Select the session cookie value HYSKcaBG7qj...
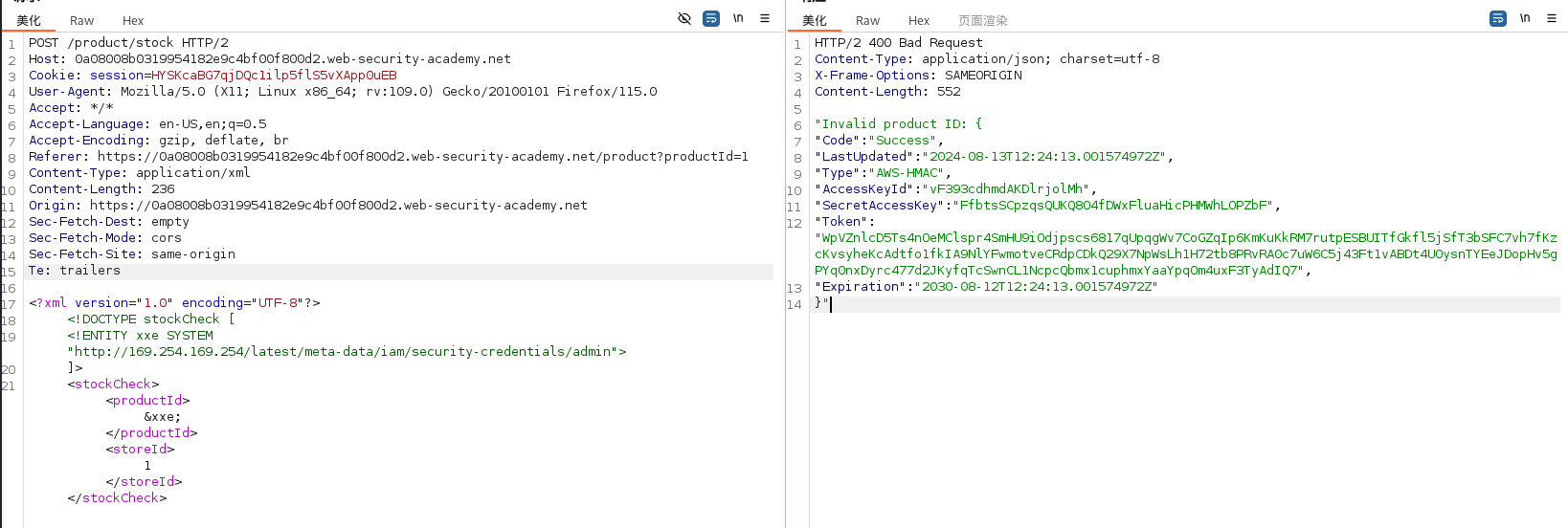The width and height of the screenshot is (1568, 528). pyautogui.click(x=274, y=75)
